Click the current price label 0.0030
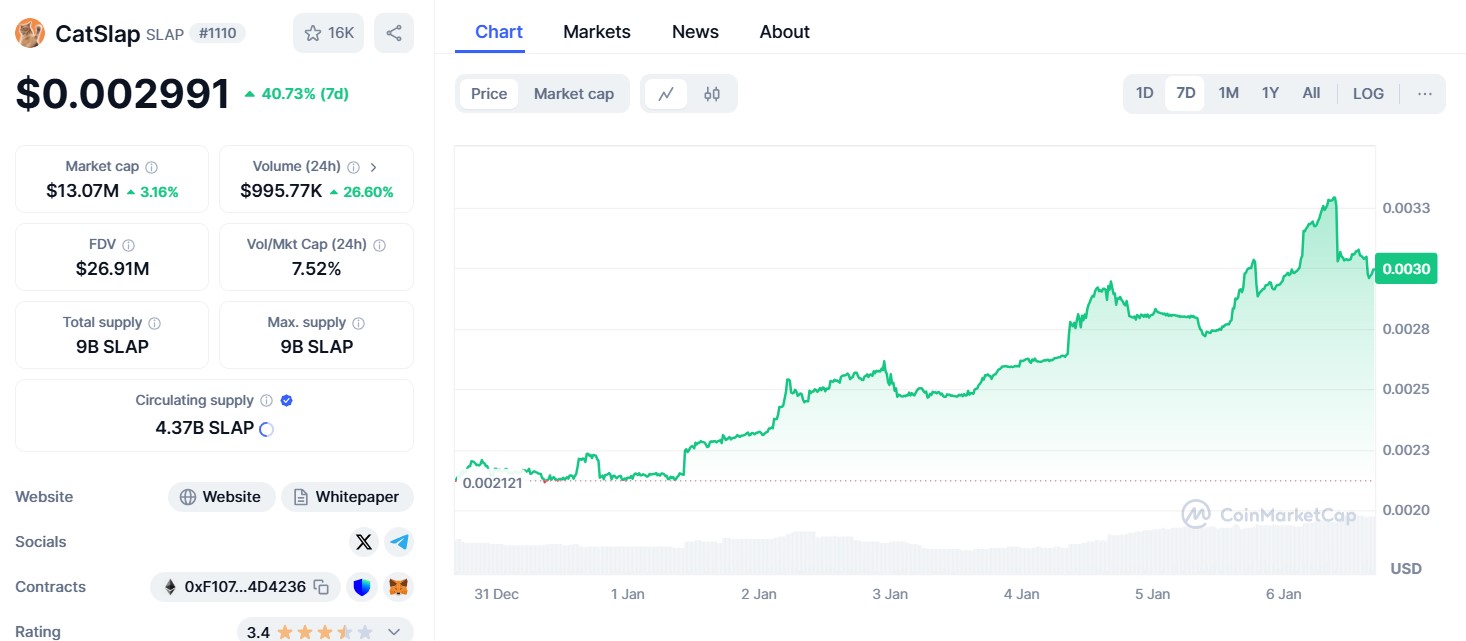 pos(1406,268)
